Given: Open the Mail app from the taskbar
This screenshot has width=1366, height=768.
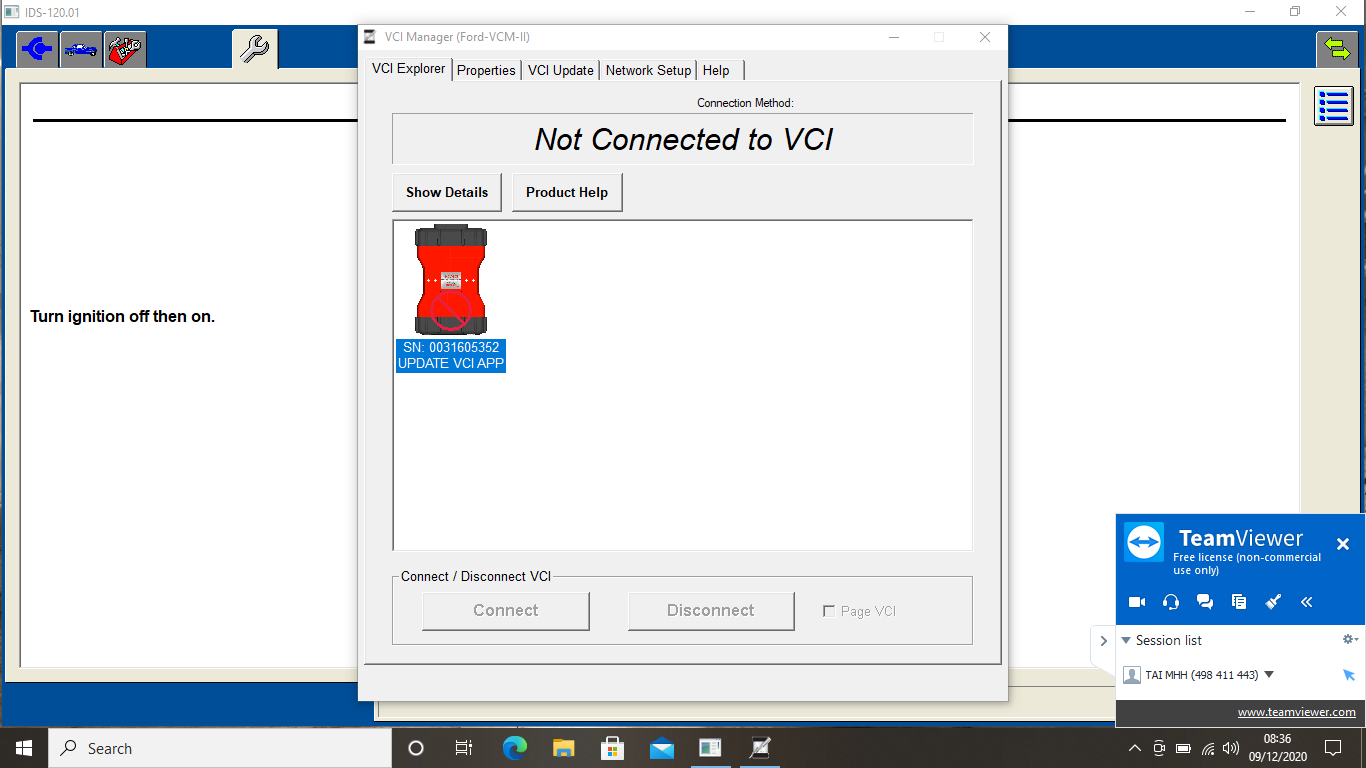Looking at the screenshot, I should (x=661, y=748).
